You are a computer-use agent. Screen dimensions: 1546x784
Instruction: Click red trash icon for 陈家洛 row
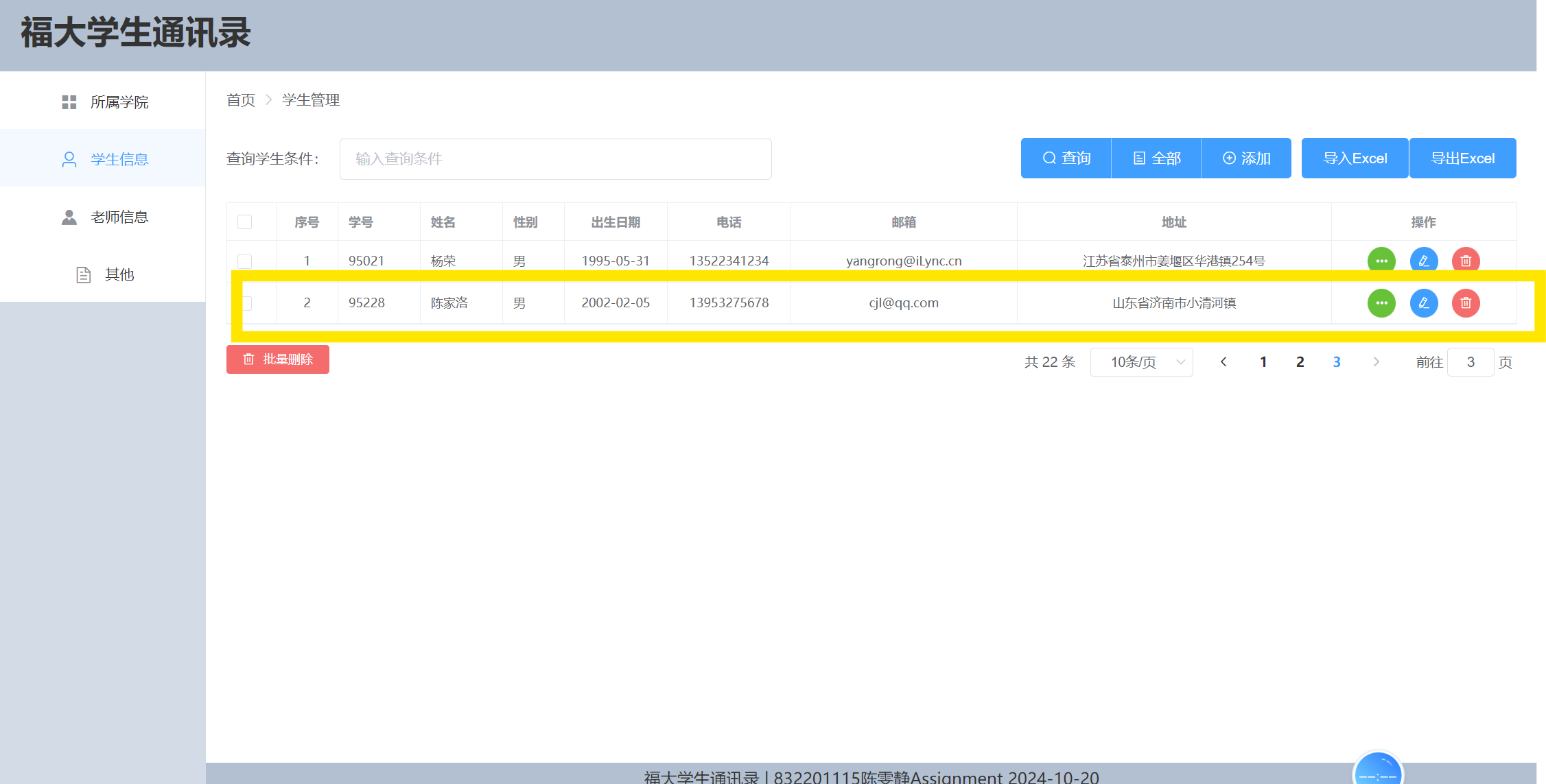tap(1466, 302)
